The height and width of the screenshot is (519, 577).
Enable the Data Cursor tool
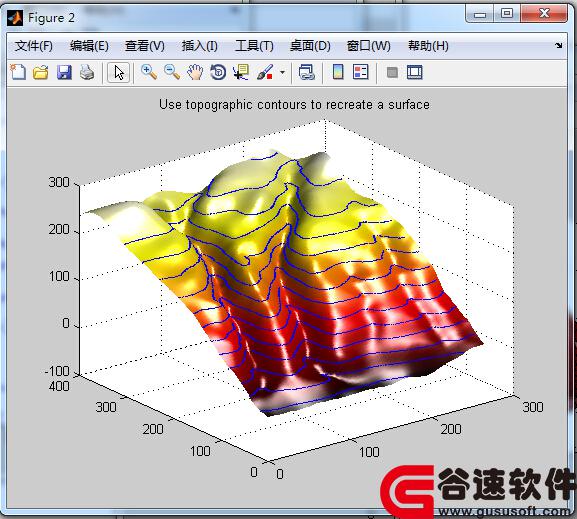pos(241,72)
